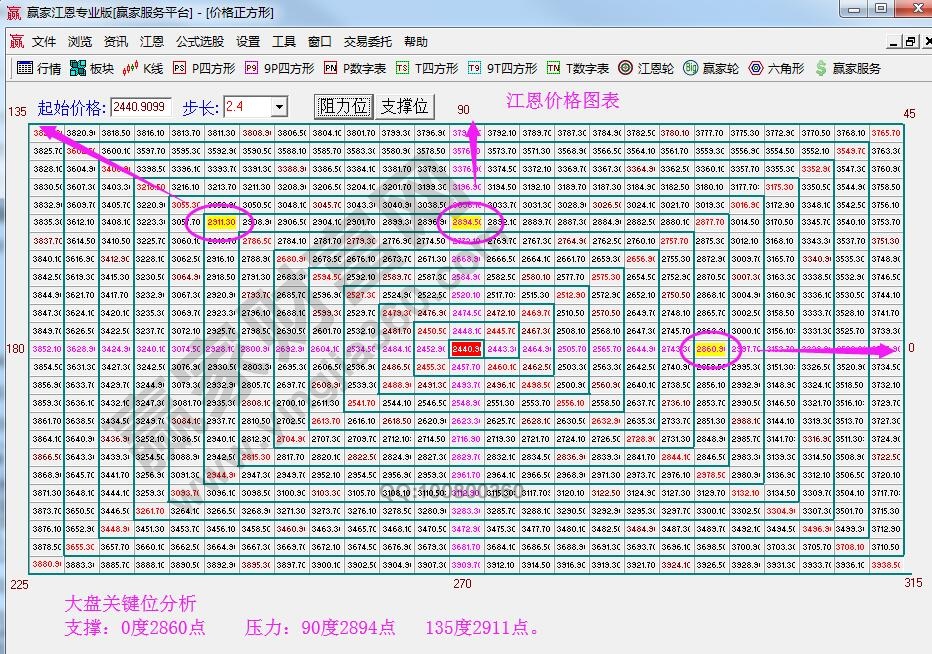Open the 步长 step size dropdown
This screenshot has width=932, height=654.
click(x=281, y=106)
